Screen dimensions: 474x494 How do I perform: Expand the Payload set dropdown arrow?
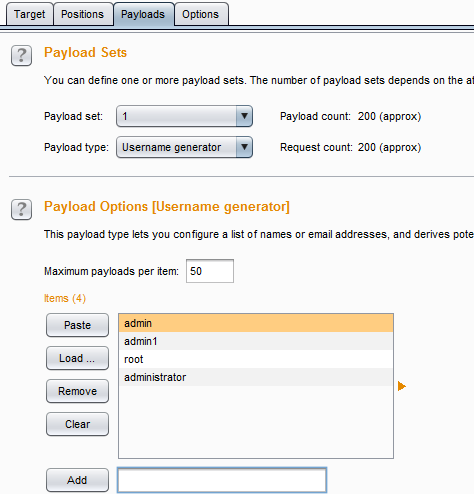[x=244, y=116]
